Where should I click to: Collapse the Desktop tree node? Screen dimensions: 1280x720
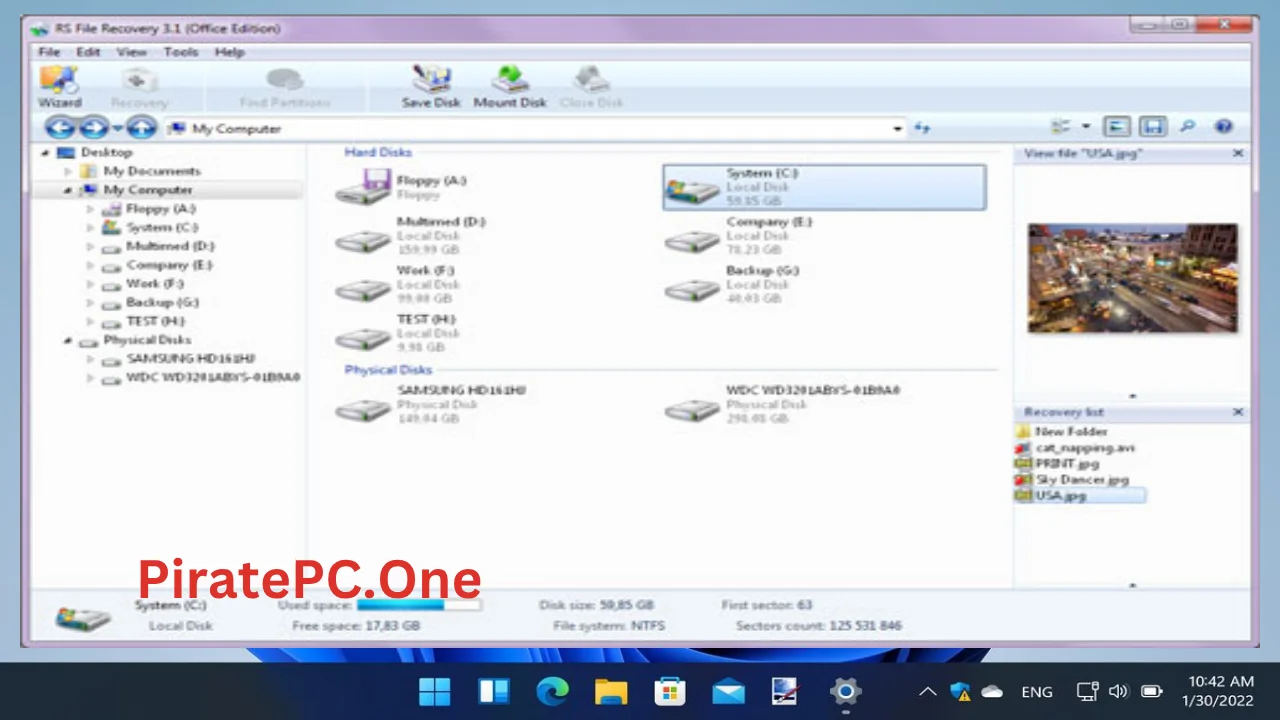45,153
